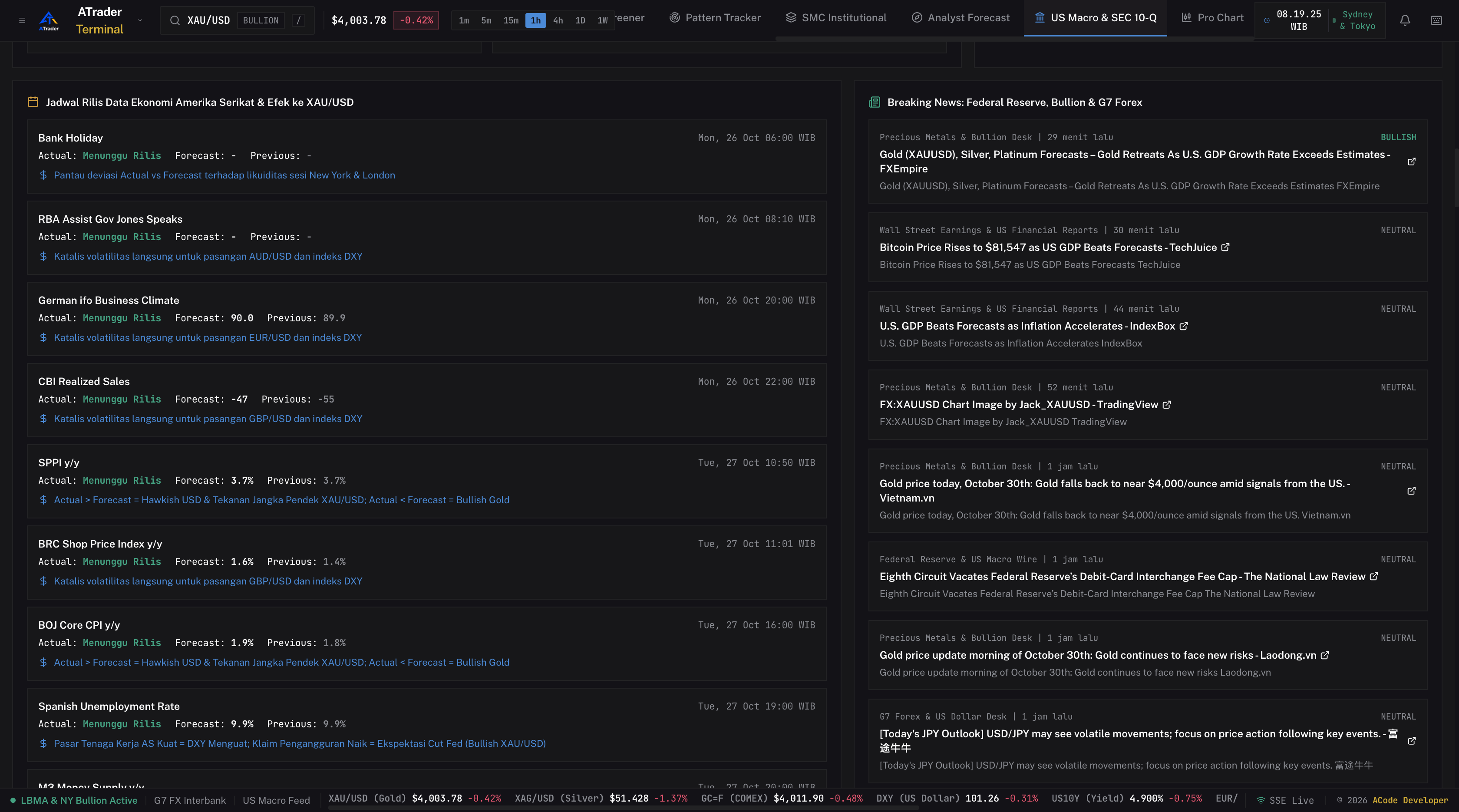
Task: Click the Analyst Forecast compass icon
Action: [917, 17]
